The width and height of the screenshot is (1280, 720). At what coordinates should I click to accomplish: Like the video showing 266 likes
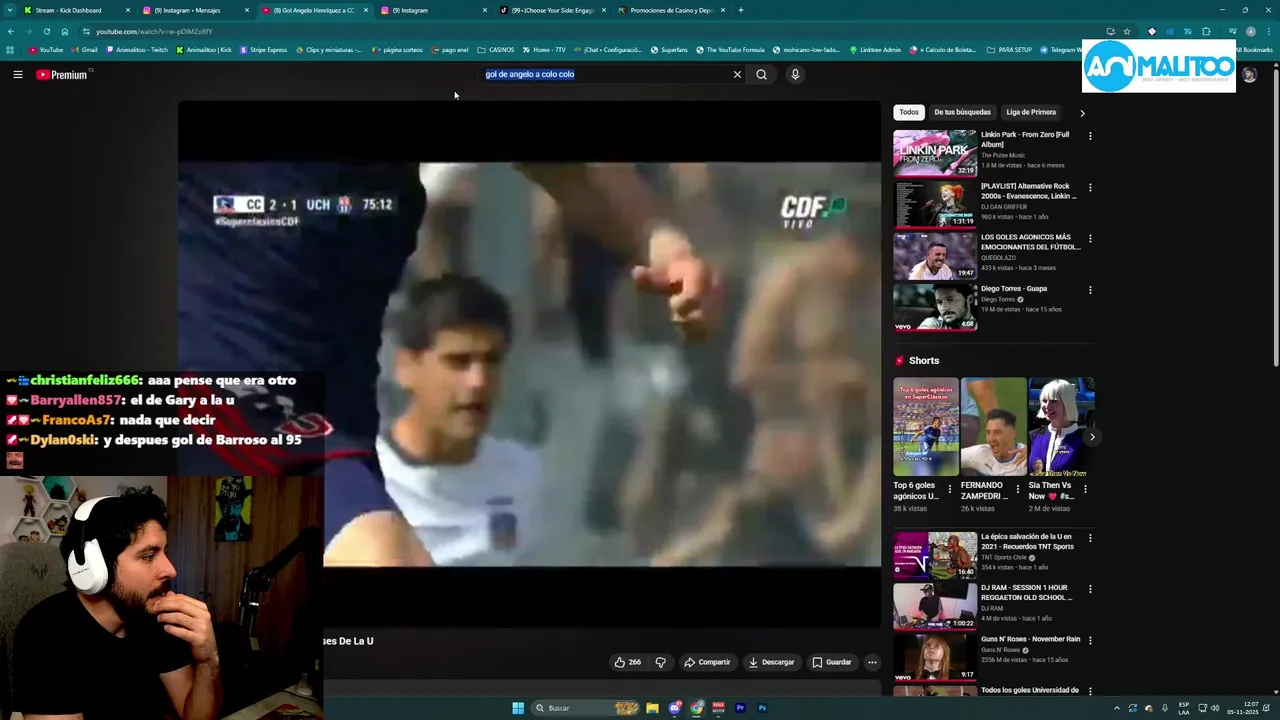(x=627, y=662)
